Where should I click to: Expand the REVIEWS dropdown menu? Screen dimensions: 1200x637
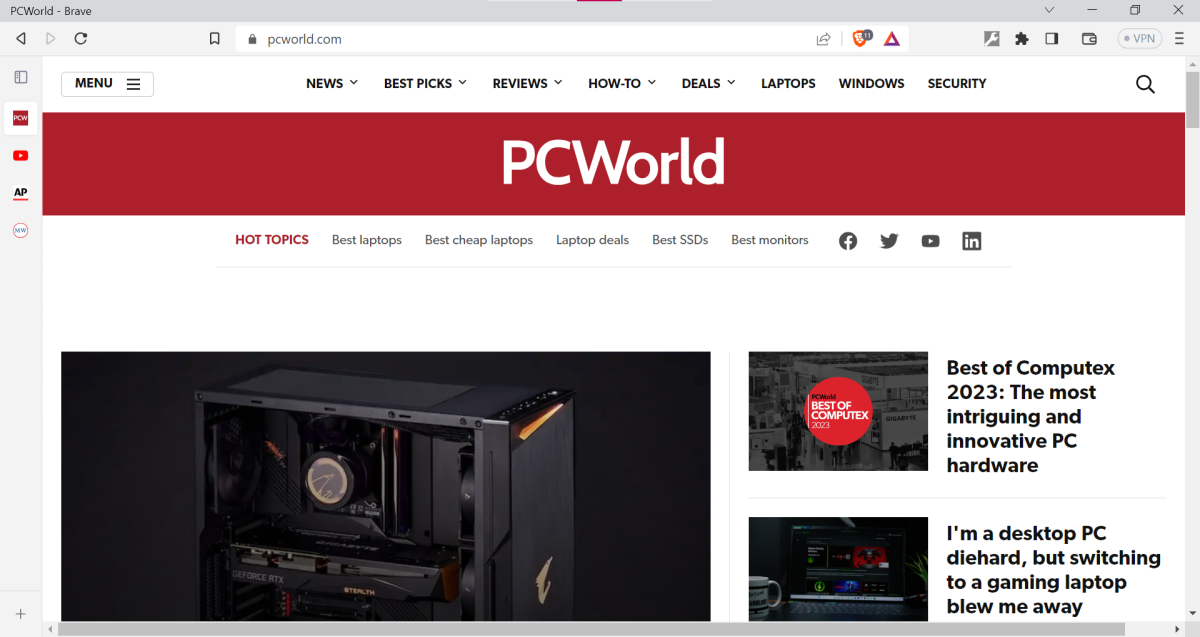[x=528, y=84]
